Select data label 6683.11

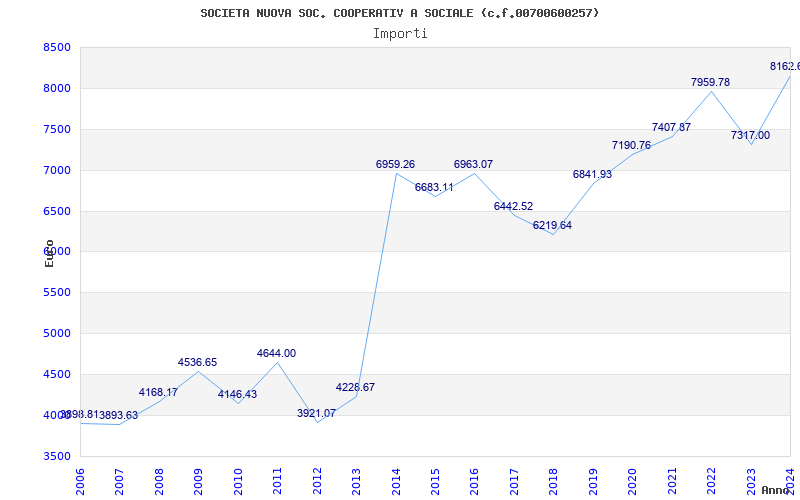pyautogui.click(x=434, y=187)
